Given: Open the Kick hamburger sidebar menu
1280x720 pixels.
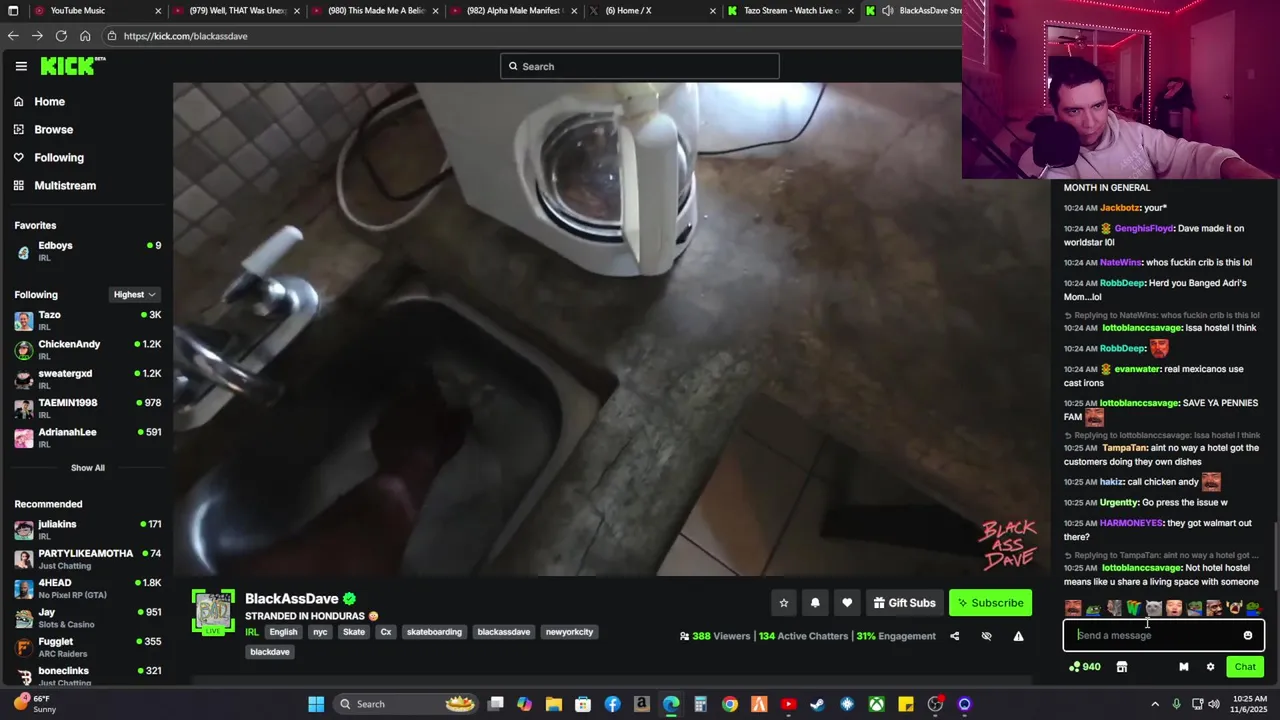Looking at the screenshot, I should coord(21,66).
